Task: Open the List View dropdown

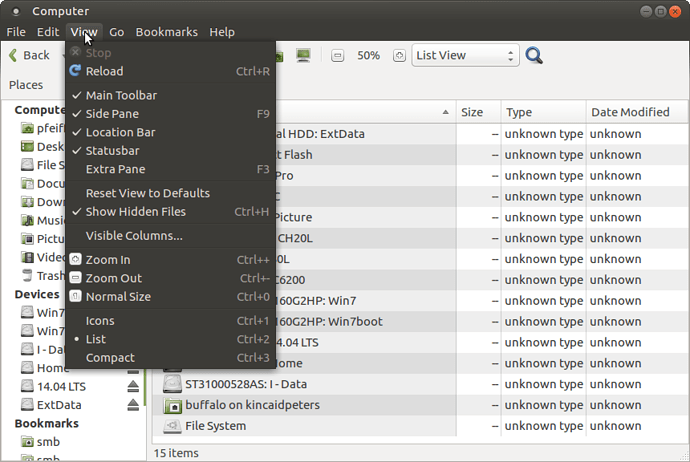Action: coord(466,56)
